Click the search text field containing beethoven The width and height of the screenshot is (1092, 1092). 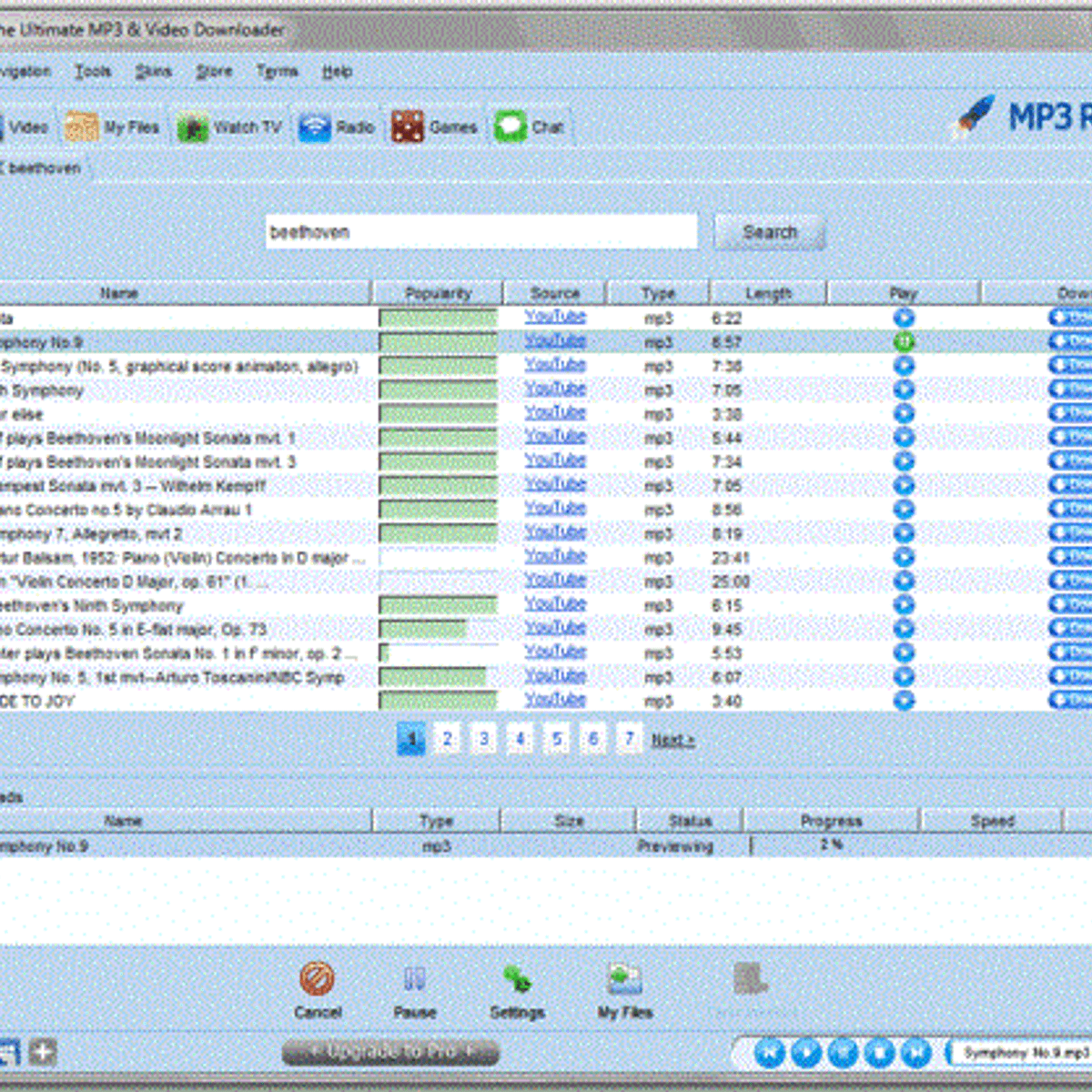click(481, 232)
